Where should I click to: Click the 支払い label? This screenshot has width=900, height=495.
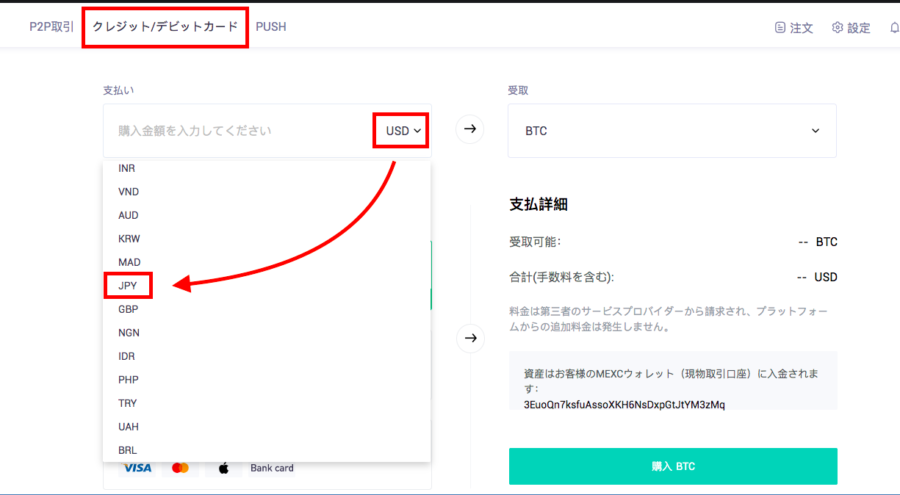click(118, 91)
